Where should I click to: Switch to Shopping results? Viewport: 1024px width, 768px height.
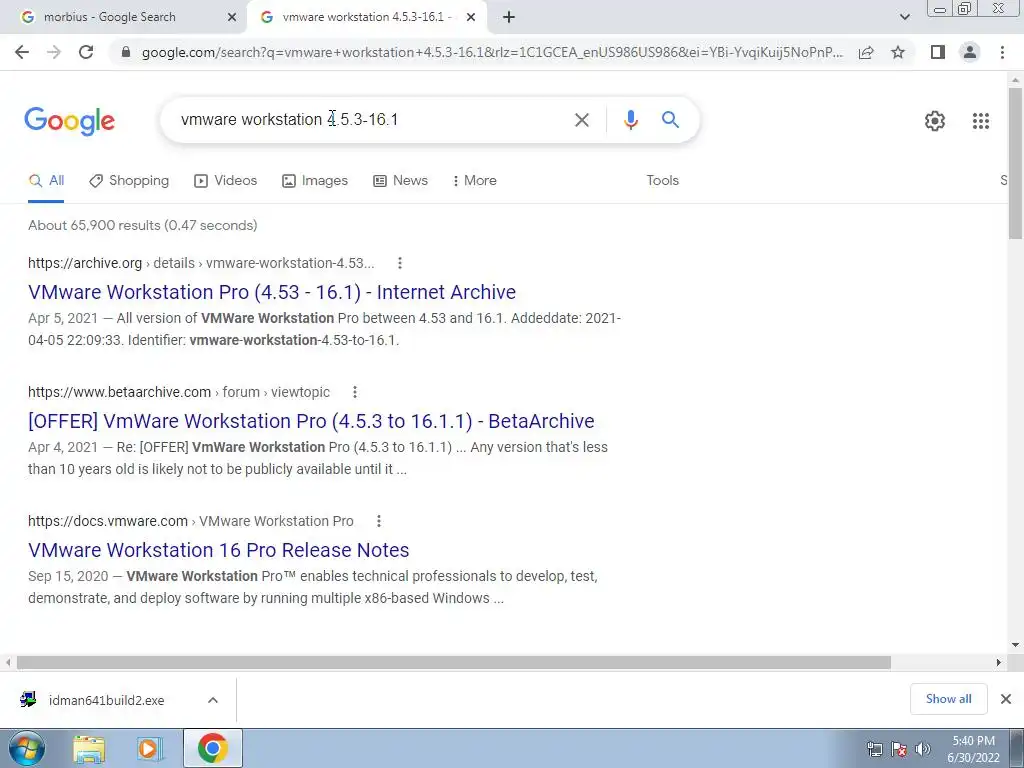click(x=129, y=180)
